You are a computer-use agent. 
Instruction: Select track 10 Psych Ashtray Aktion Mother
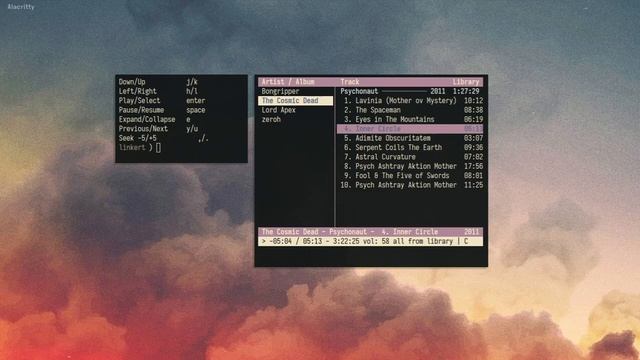[410, 185]
